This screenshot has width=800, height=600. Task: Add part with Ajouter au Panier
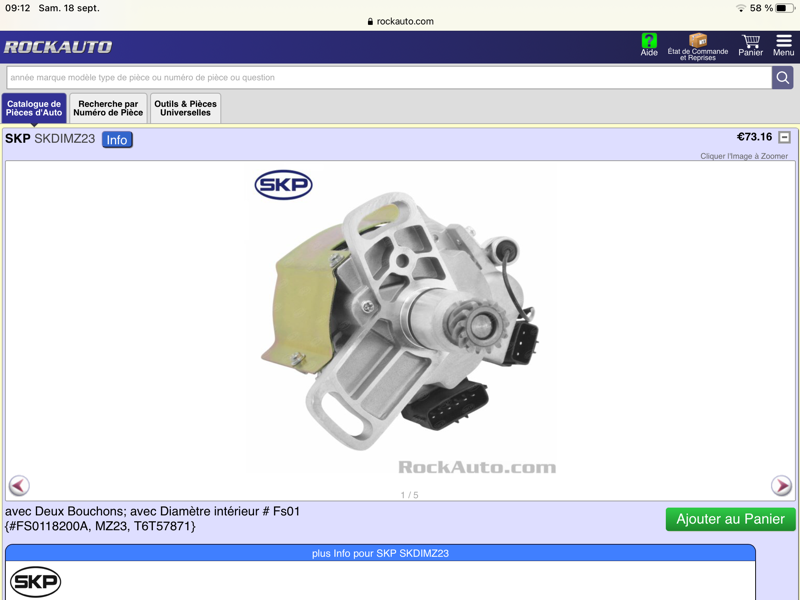(730, 519)
